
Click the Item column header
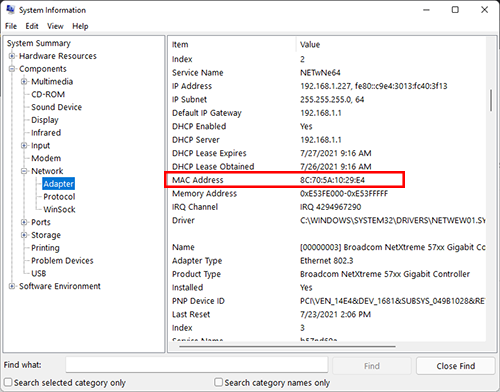(x=232, y=45)
